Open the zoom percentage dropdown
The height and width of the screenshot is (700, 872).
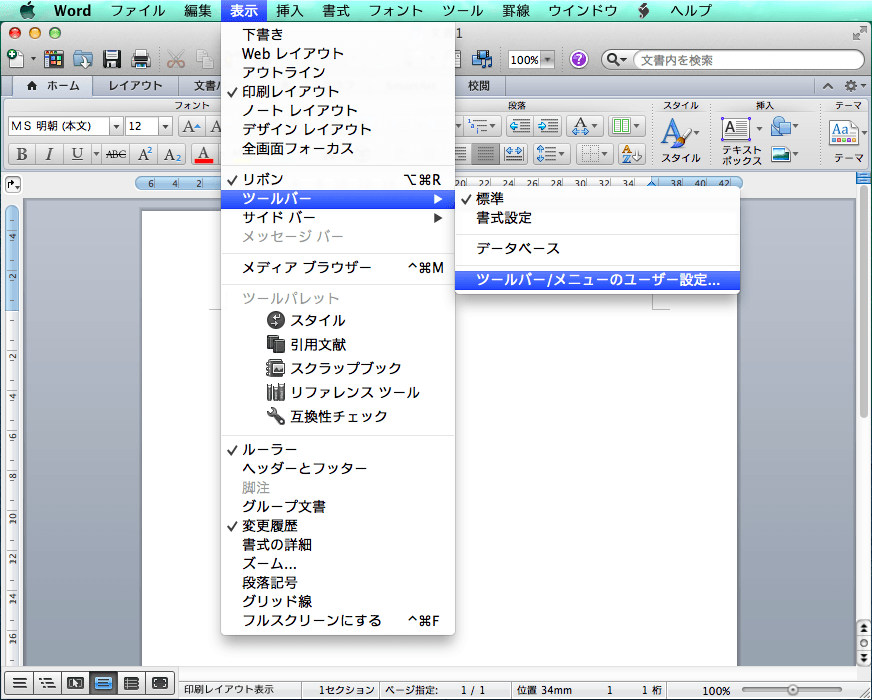coord(548,59)
